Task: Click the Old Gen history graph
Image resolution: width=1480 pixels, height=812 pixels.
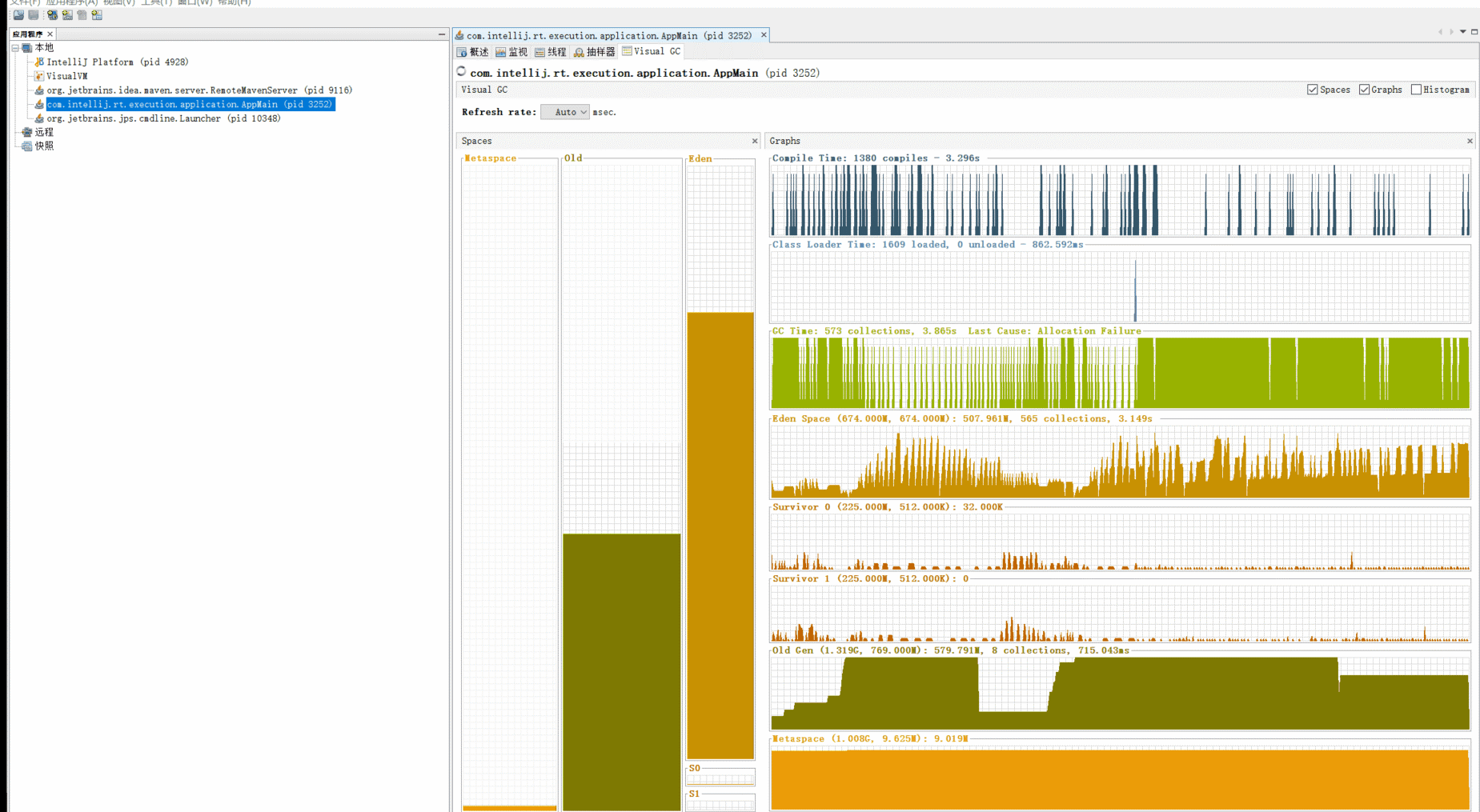Action: coord(1120,694)
